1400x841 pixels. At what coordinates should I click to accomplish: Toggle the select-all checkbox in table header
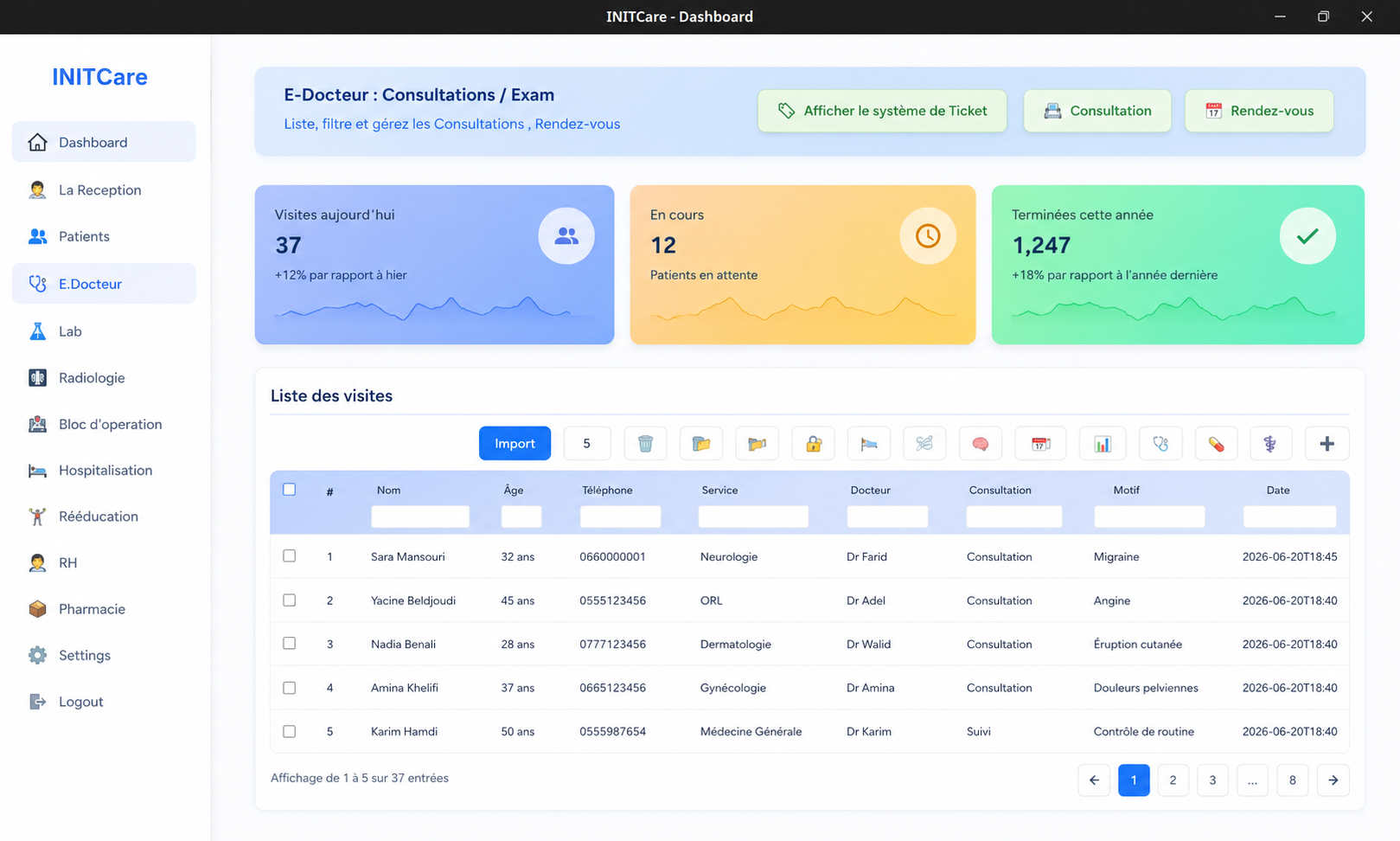tap(290, 490)
